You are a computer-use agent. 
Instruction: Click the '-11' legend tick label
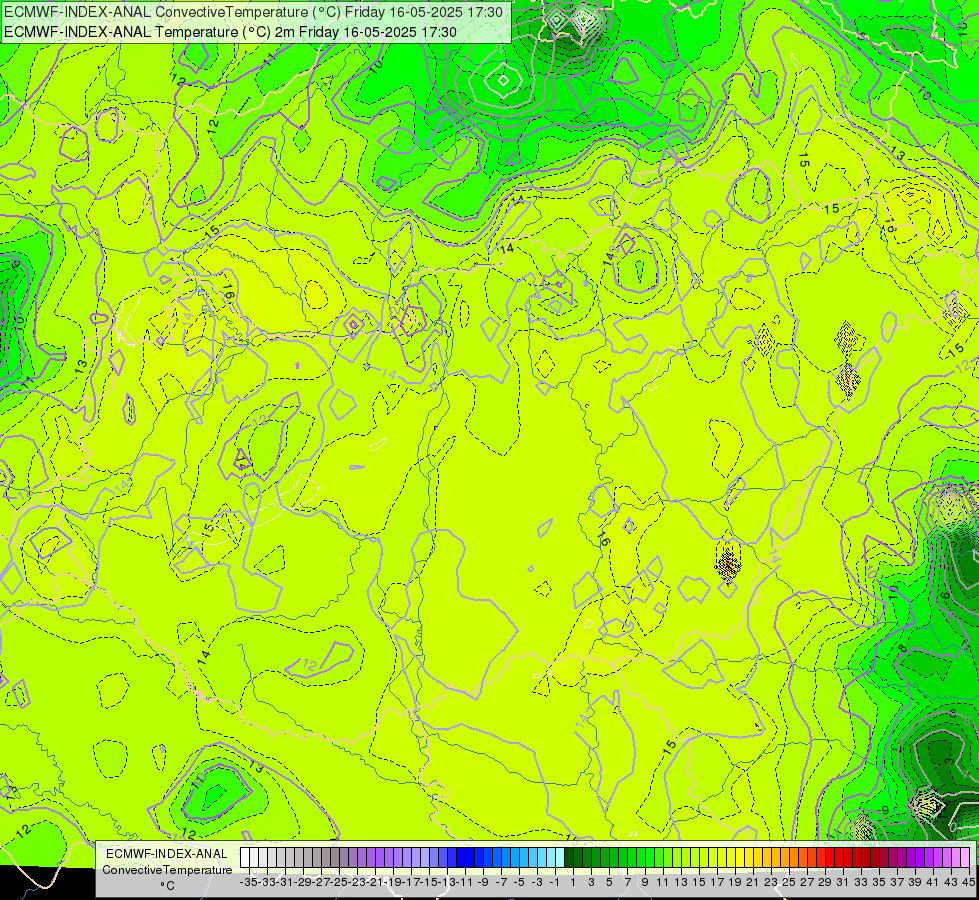(466, 882)
